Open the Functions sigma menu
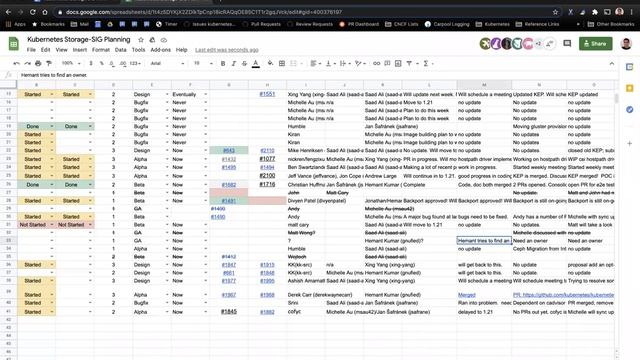640x360 pixels. point(426,63)
